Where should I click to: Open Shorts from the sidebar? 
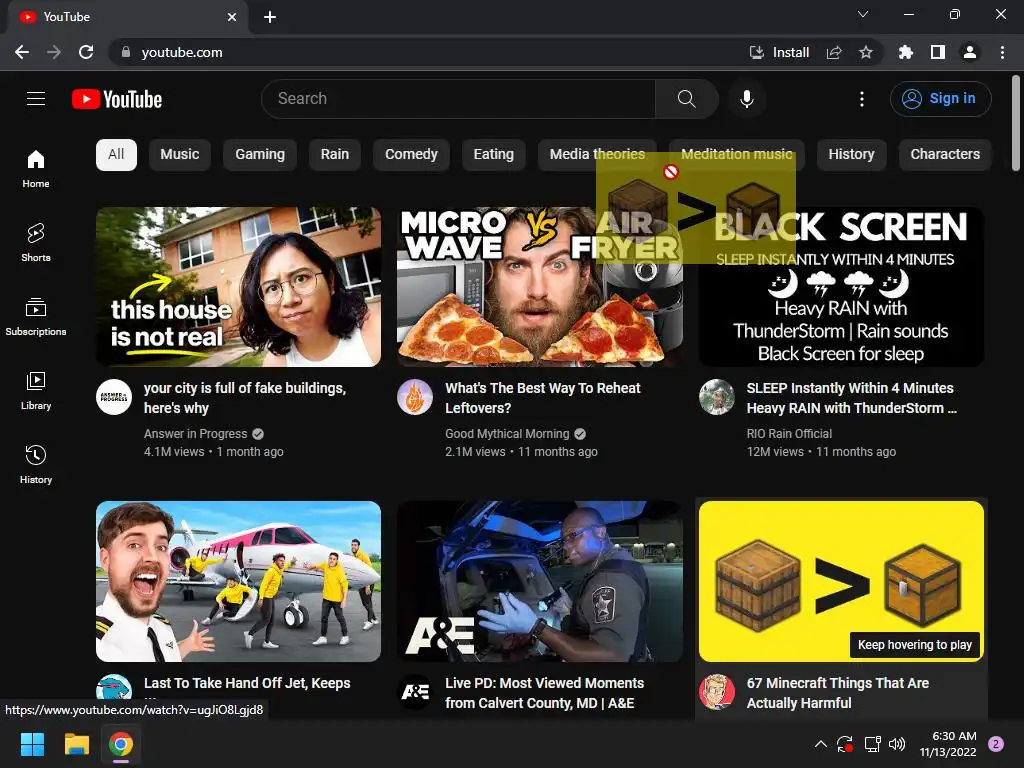(x=36, y=242)
